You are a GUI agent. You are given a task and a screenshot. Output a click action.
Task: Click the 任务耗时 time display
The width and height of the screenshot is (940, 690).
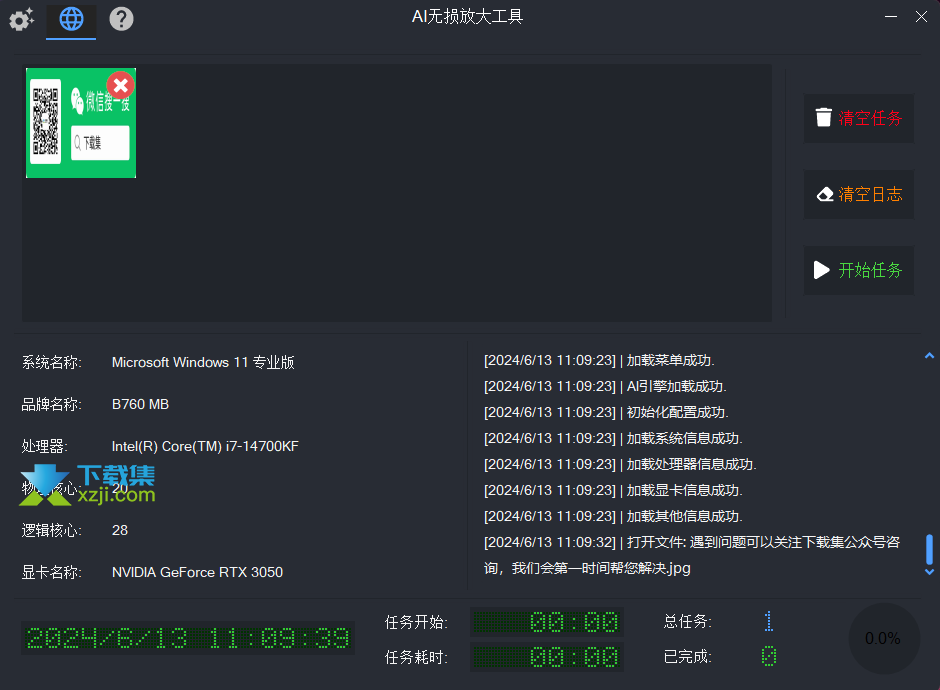547,657
